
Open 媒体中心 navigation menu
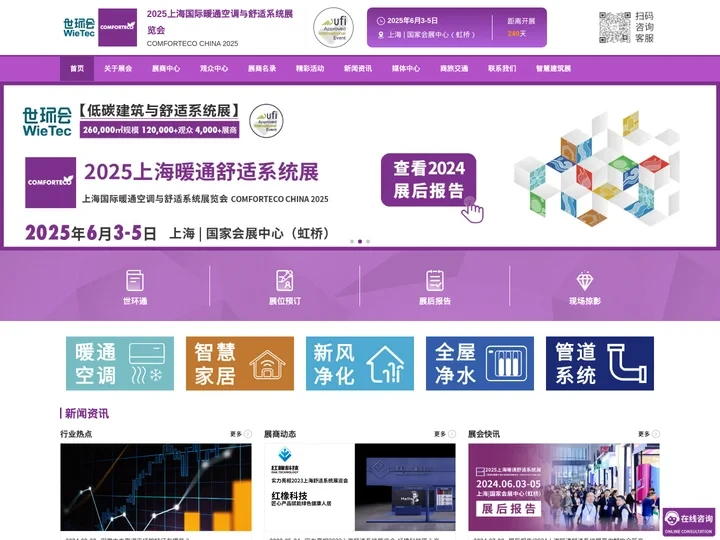click(406, 68)
